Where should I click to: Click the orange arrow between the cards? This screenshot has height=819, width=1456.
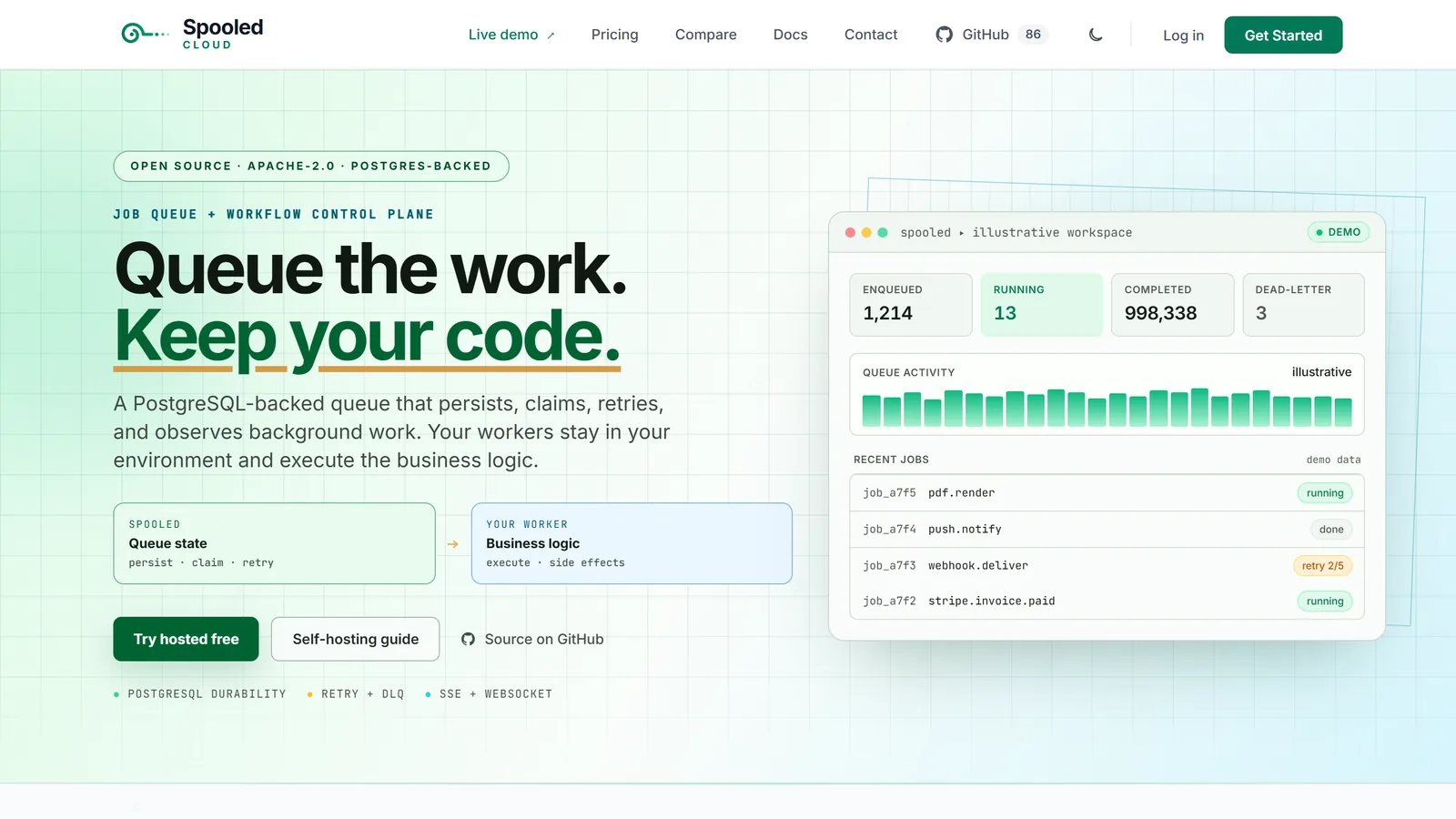tap(453, 544)
